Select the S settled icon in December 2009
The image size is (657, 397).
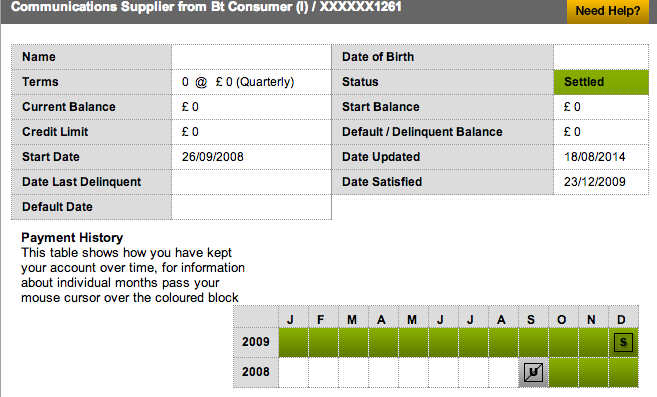[623, 343]
